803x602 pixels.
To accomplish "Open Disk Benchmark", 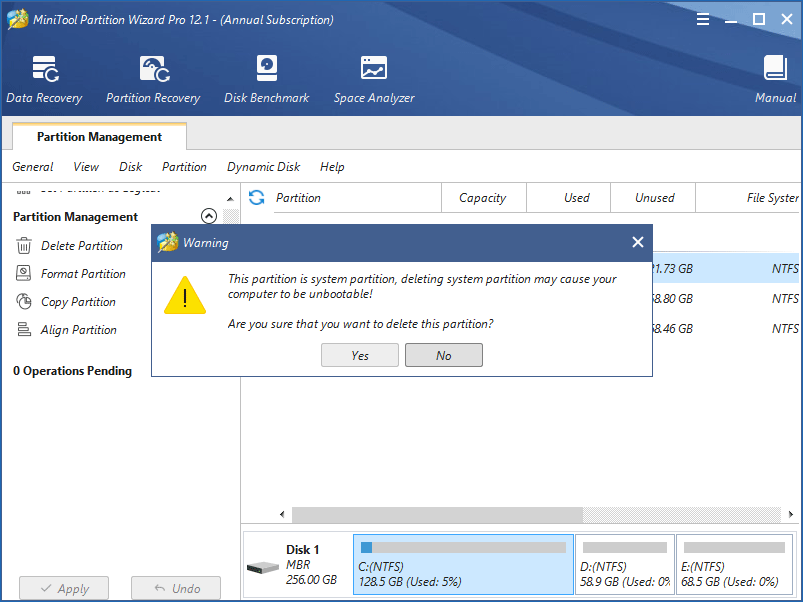I will pyautogui.click(x=266, y=79).
